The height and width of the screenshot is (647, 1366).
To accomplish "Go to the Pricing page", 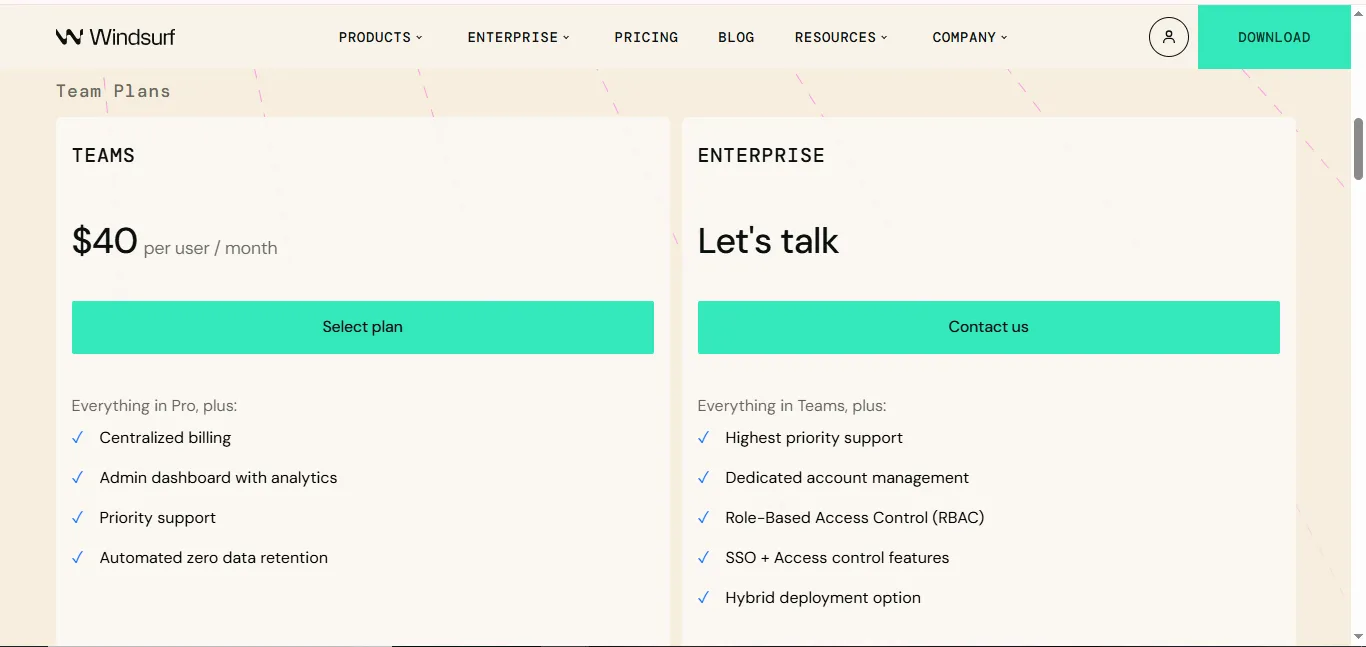I will pos(646,37).
